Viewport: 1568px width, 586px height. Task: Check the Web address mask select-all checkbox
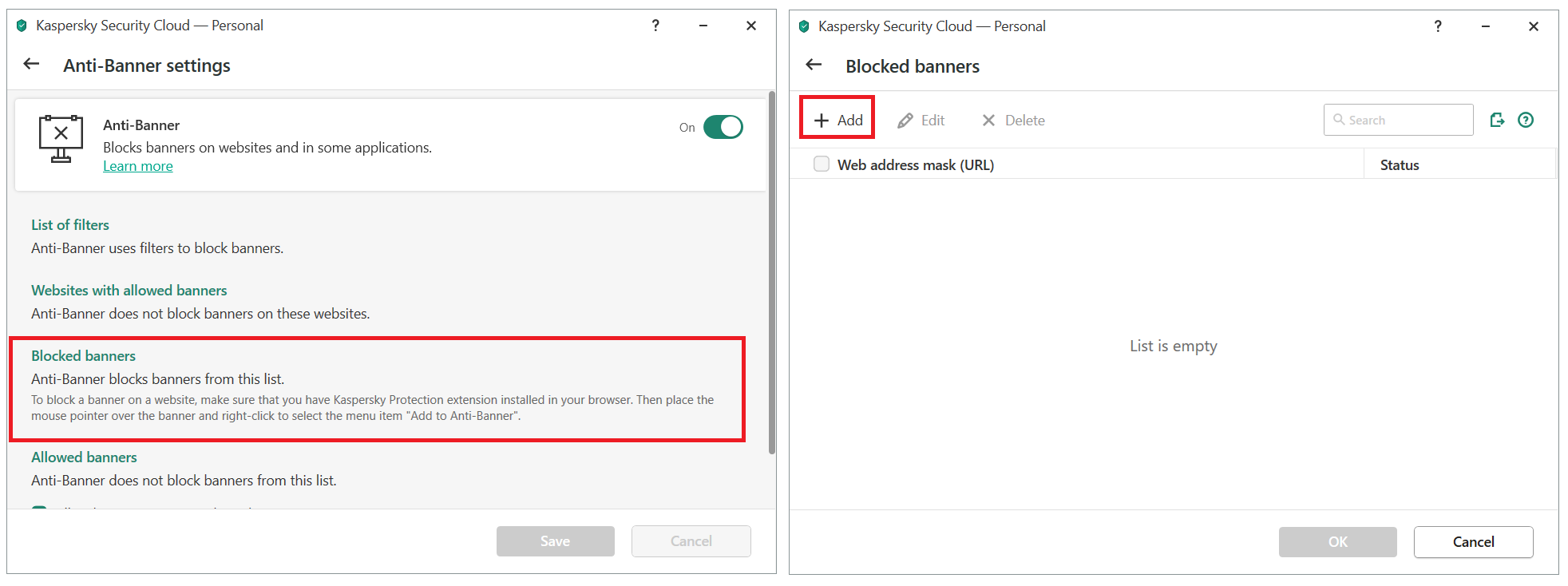(x=821, y=164)
